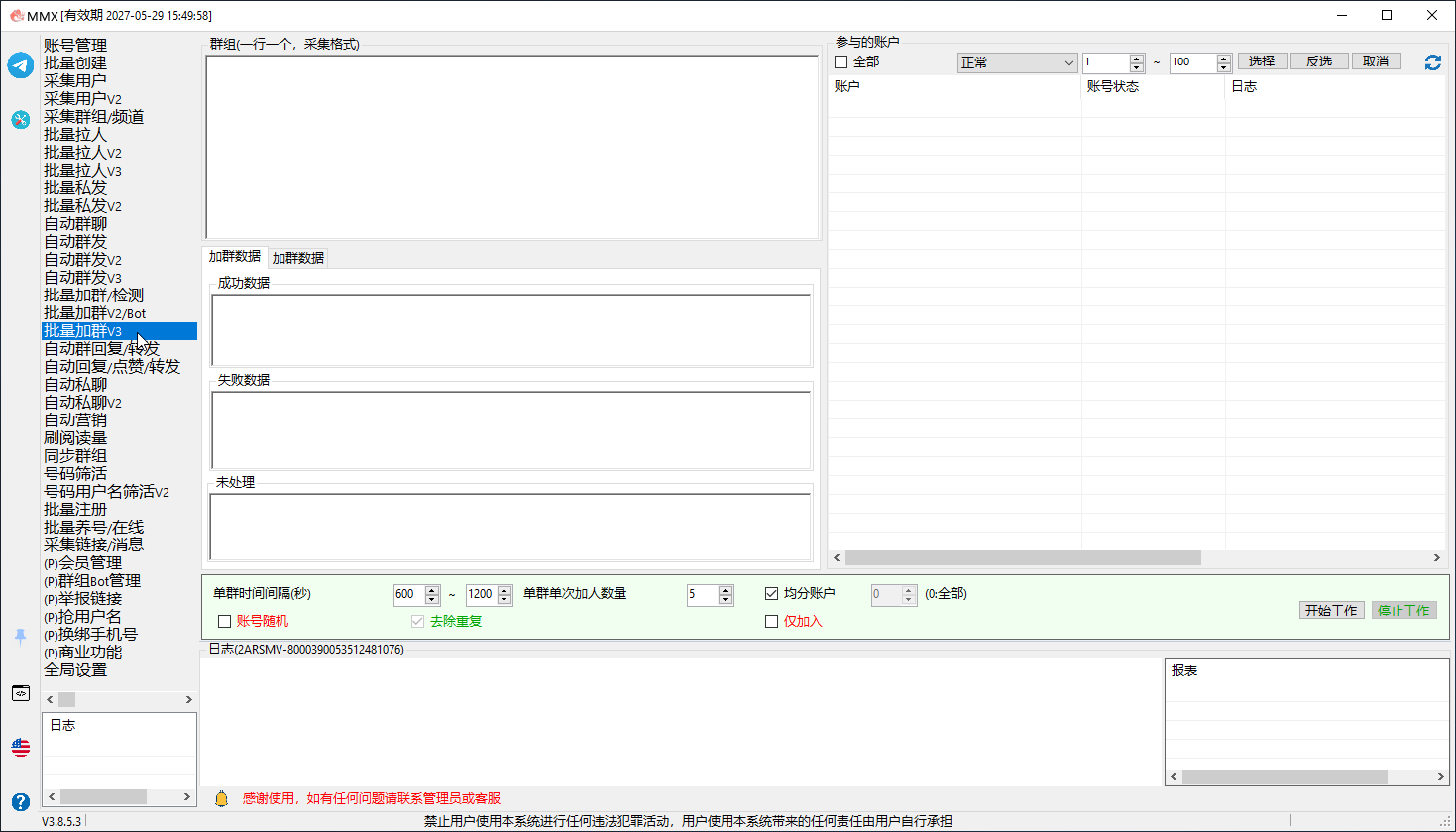The width and height of the screenshot is (1456, 832).
Task: Click the US flag language icon
Action: pyautogui.click(x=21, y=747)
